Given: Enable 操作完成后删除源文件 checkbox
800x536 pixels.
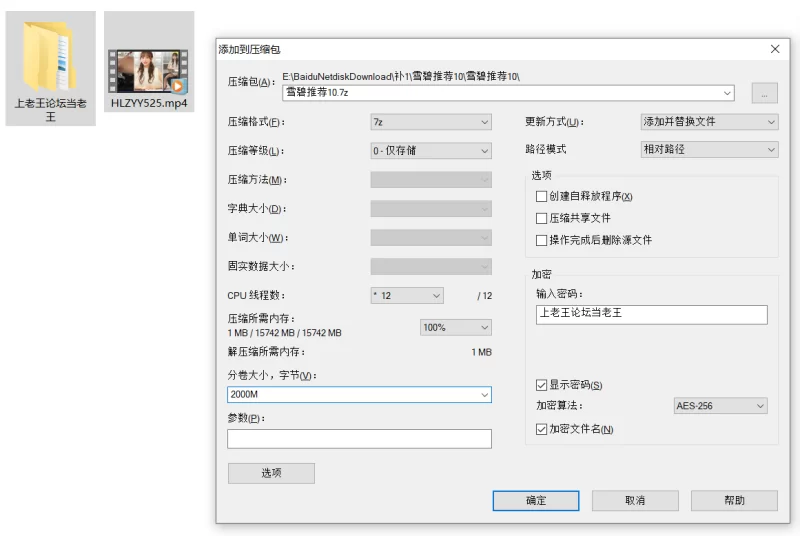Looking at the screenshot, I should point(541,240).
